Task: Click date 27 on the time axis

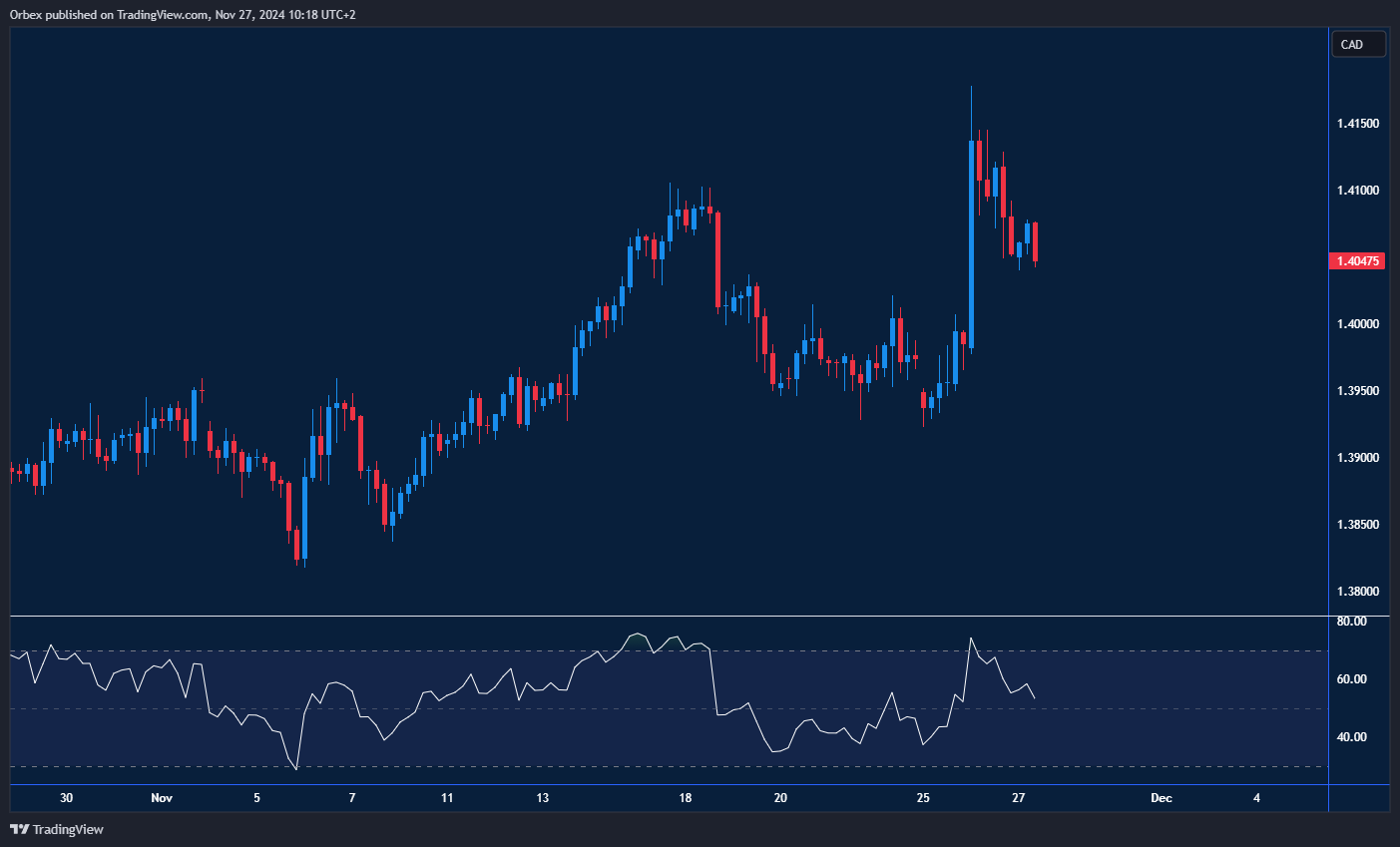Action: [x=1019, y=798]
